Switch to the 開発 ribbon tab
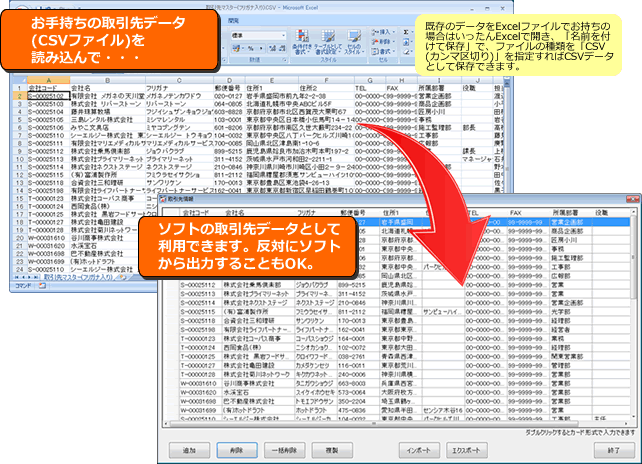This screenshot has height=464, width=642. tap(233, 20)
